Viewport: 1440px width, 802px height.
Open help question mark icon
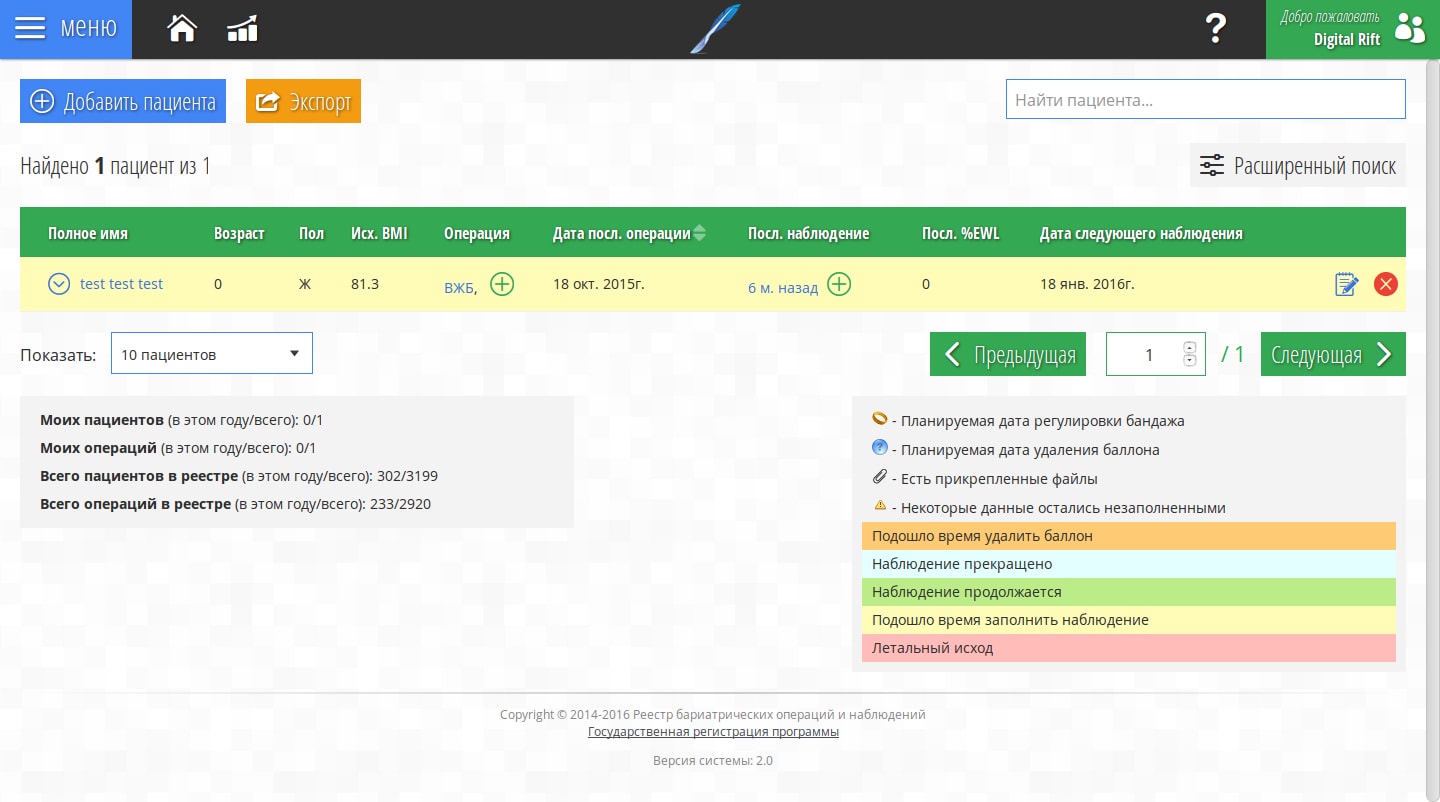pyautogui.click(x=1215, y=29)
